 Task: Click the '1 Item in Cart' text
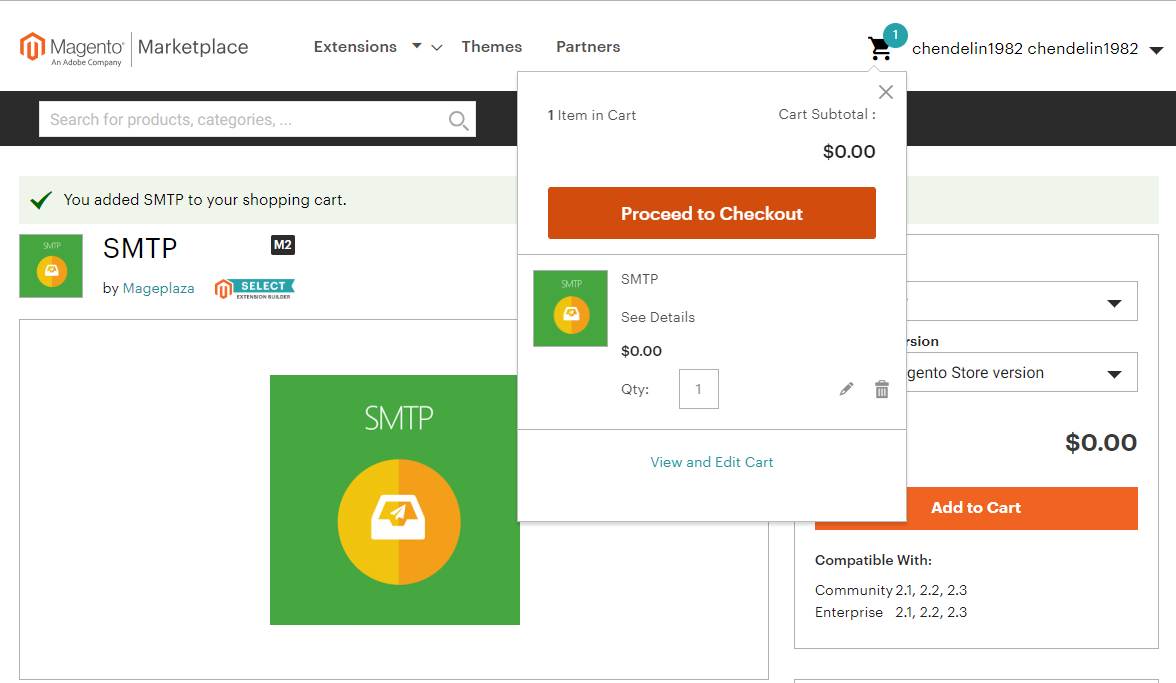(592, 115)
